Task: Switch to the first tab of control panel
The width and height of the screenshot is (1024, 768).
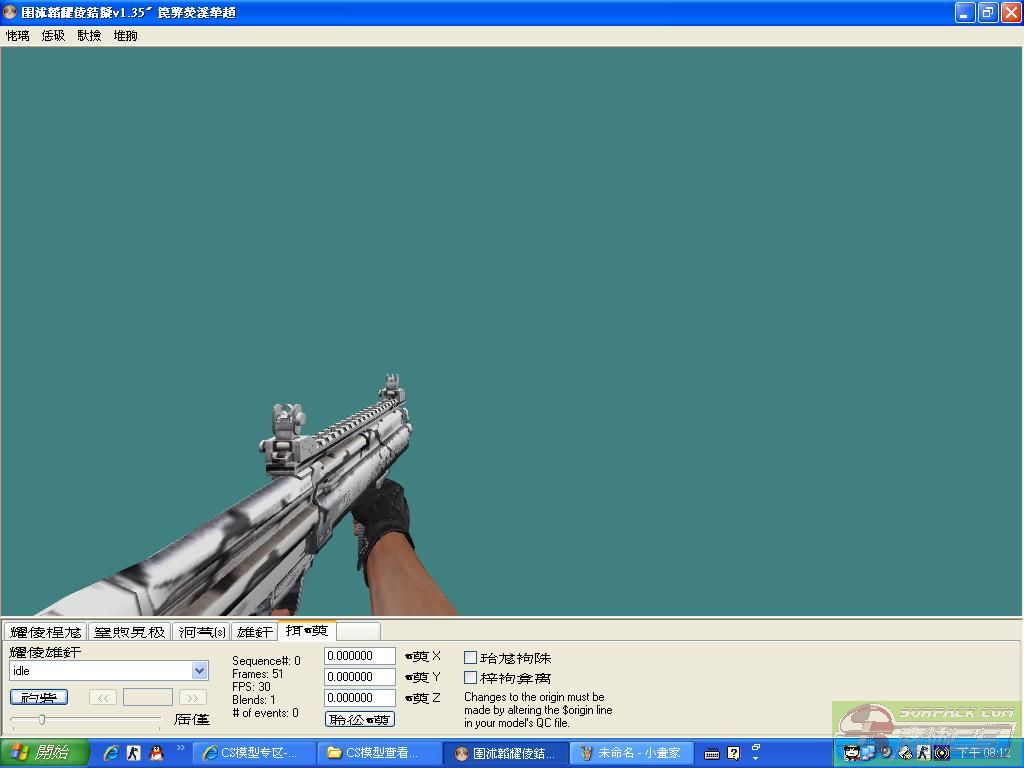Action: coord(45,632)
